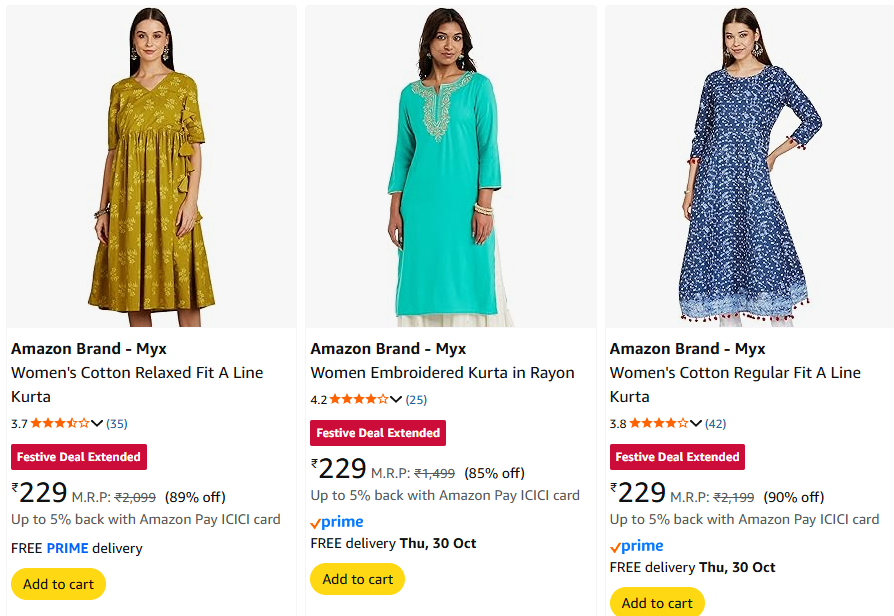The image size is (894, 616).
Task: Click the blue printed kurta product image
Action: (x=749, y=166)
